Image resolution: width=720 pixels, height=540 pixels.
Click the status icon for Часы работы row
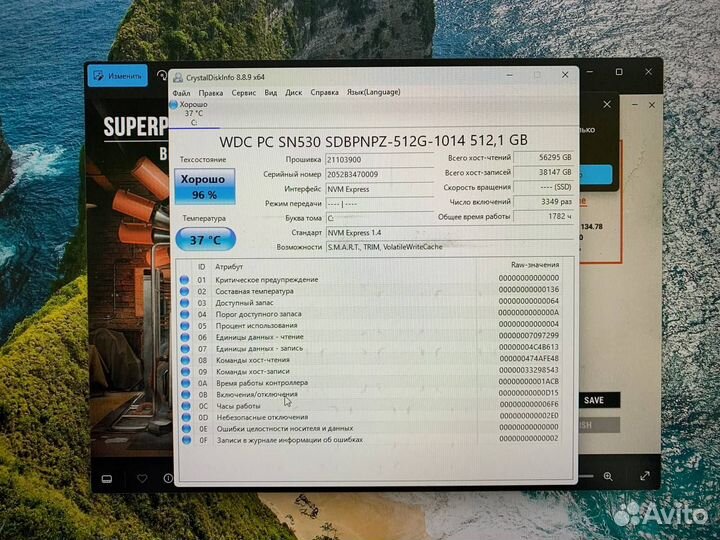[x=184, y=406]
